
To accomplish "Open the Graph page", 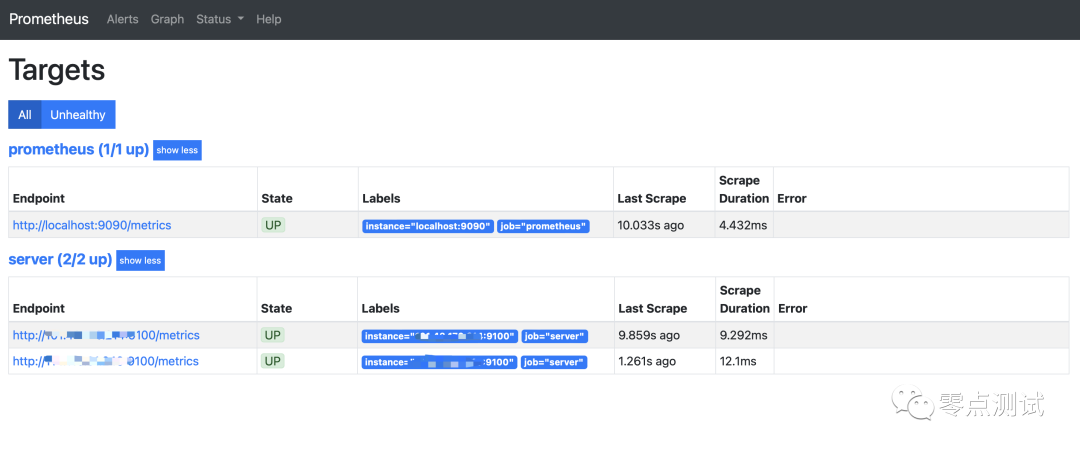I will click(167, 19).
